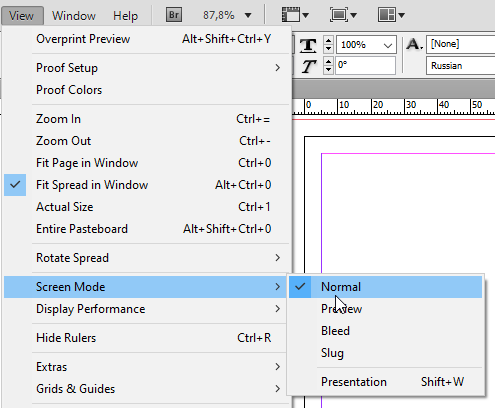Increase vertical scale with the up stepper
Image resolution: width=495 pixels, height=408 pixels.
click(x=328, y=41)
